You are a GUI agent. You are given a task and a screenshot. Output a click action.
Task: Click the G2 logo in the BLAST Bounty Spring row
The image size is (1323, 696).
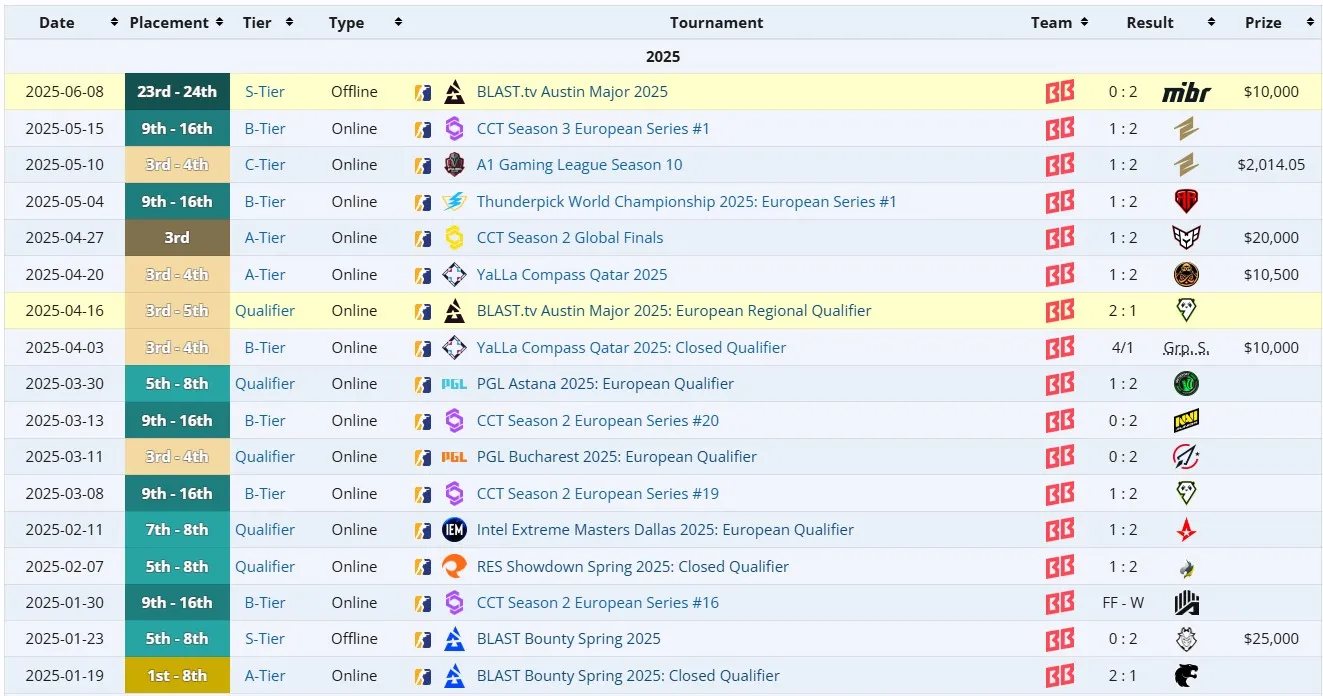[1186, 639]
